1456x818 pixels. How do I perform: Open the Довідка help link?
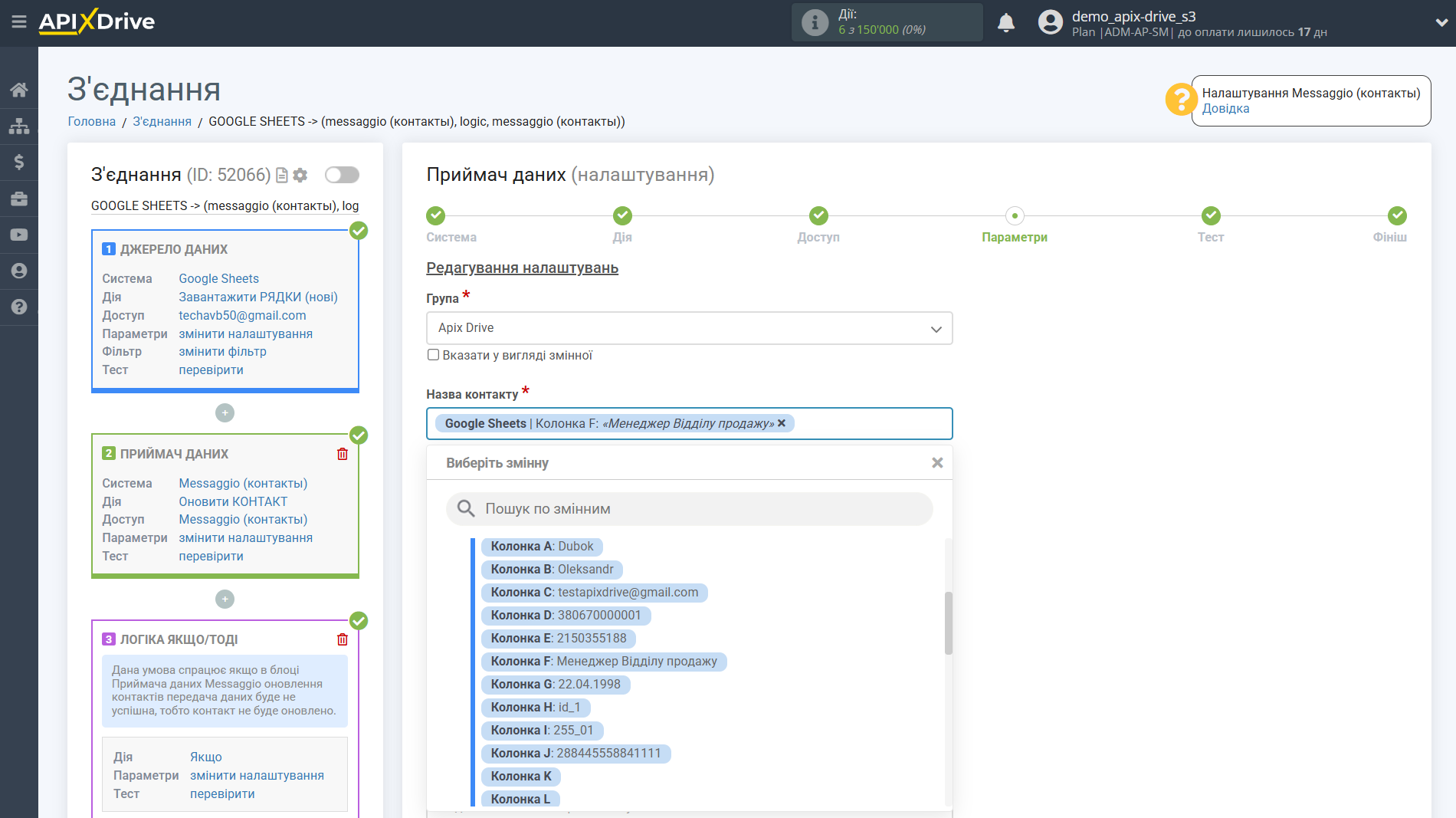1225,109
